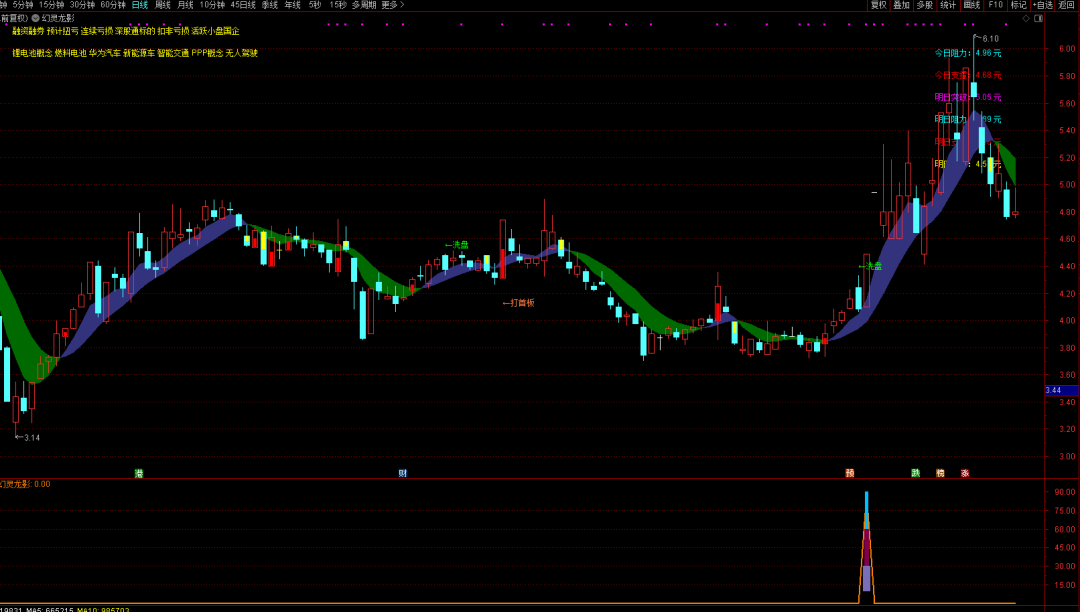Click the diamond icon at chart top-right
This screenshot has height=612, width=1080.
[1026, 18]
